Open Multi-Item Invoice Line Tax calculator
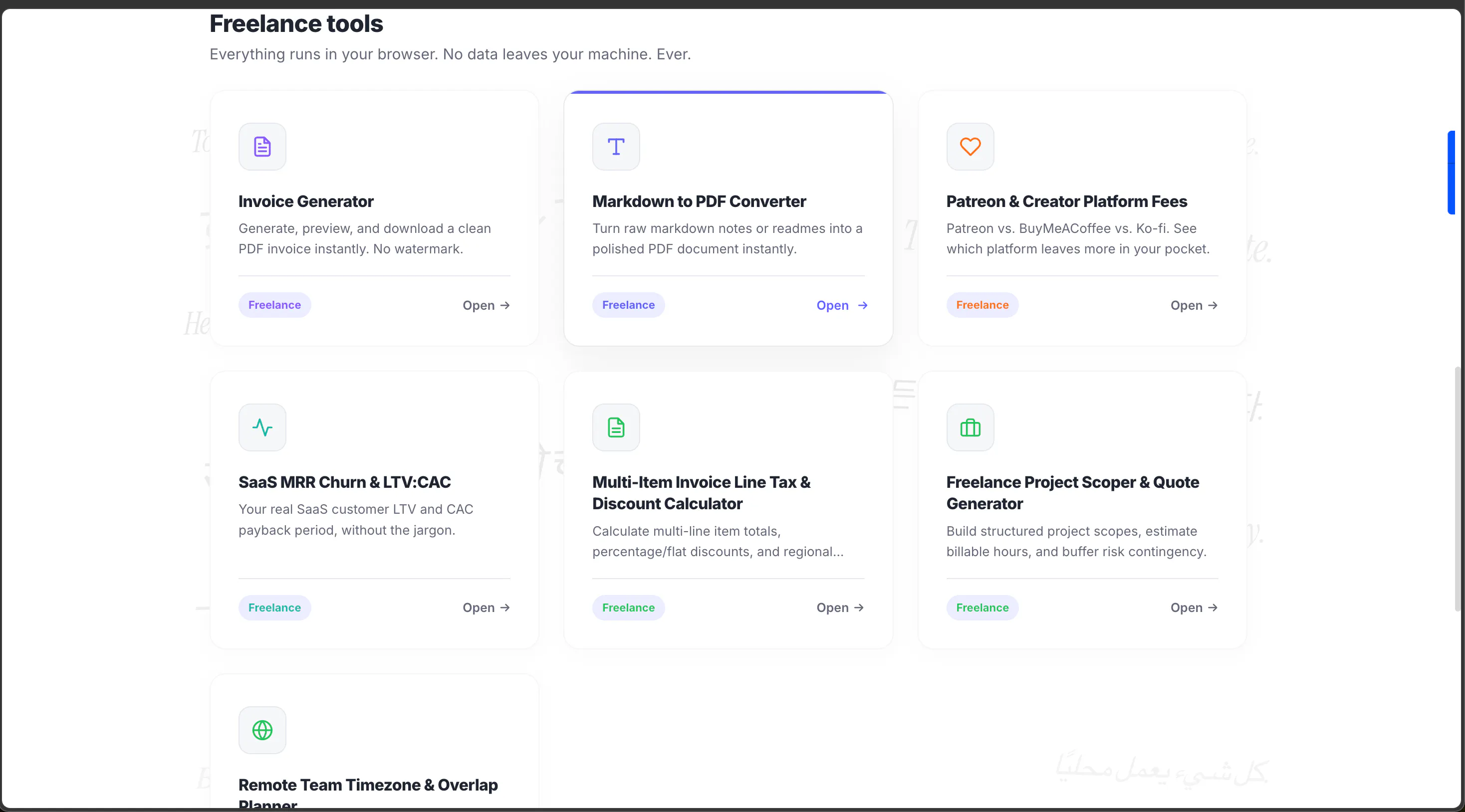Viewport: 1465px width, 812px height. [841, 608]
